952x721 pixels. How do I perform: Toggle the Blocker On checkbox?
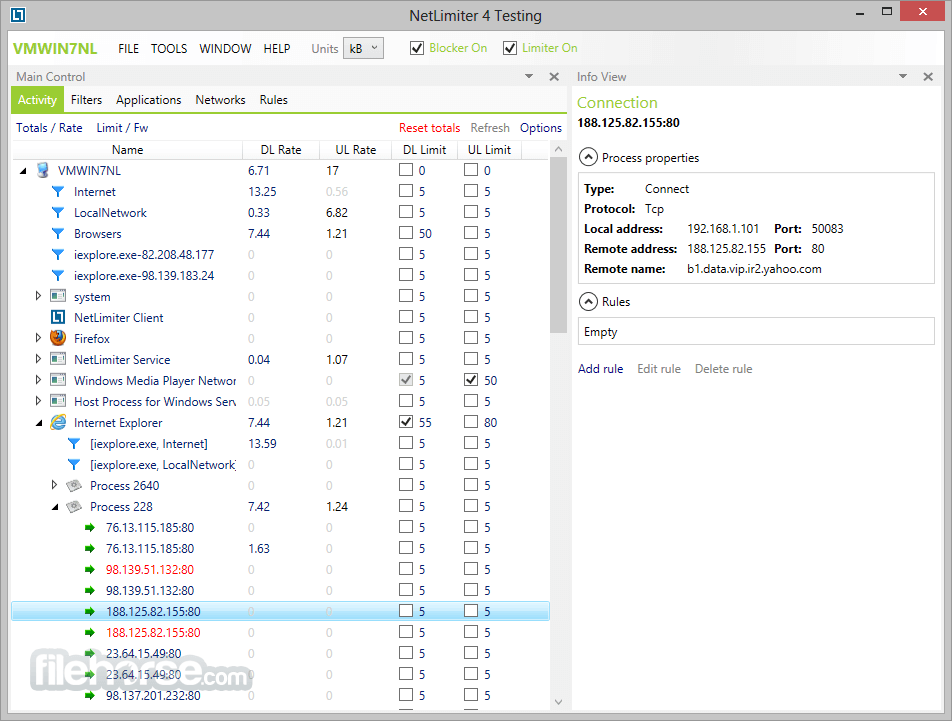[x=417, y=48]
